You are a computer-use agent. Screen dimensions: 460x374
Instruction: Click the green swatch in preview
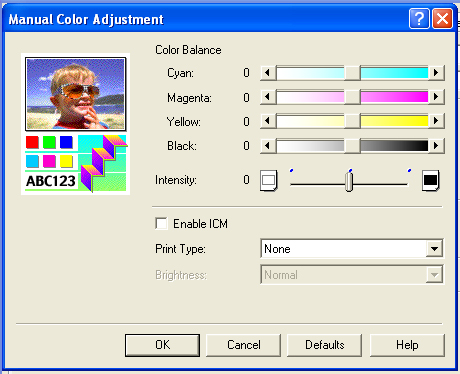point(49,142)
